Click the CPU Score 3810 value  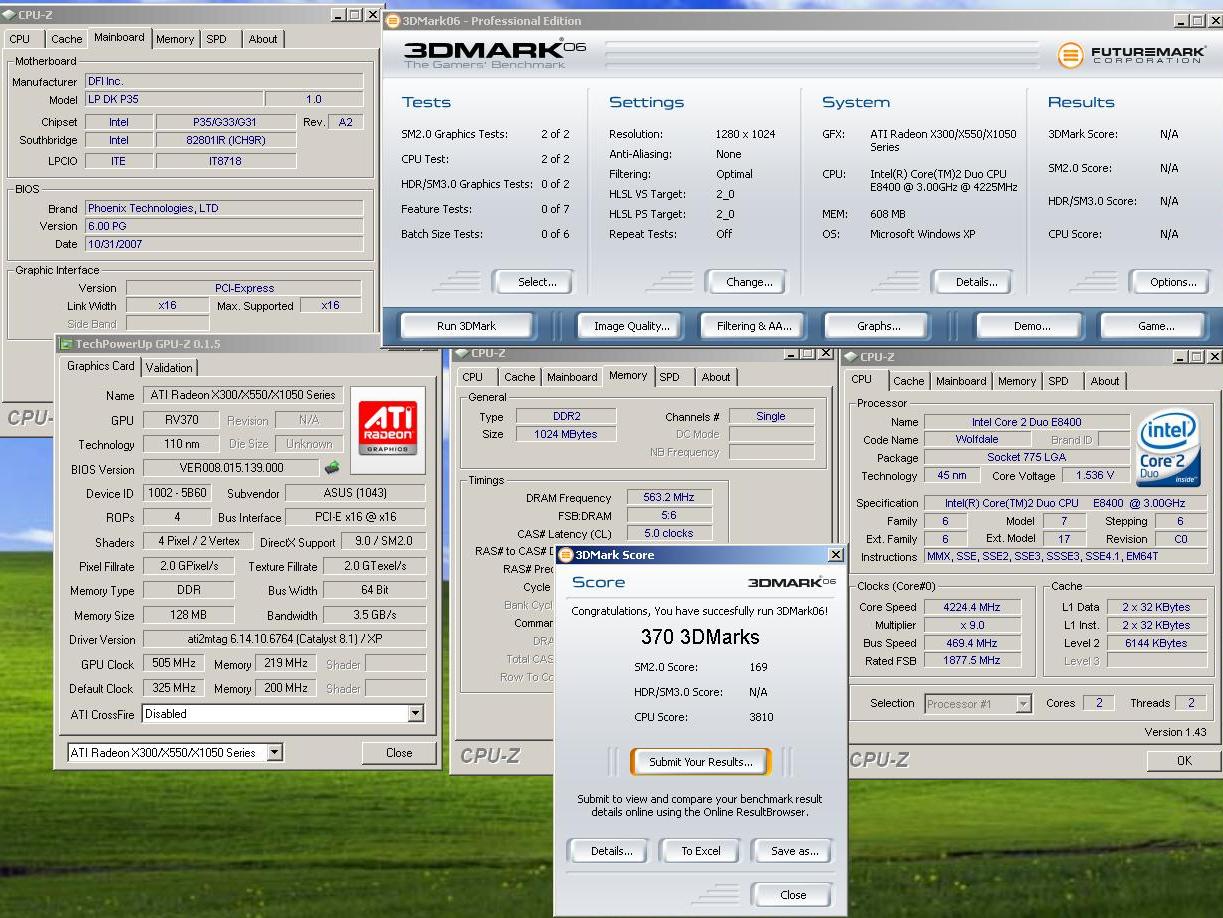[x=760, y=717]
